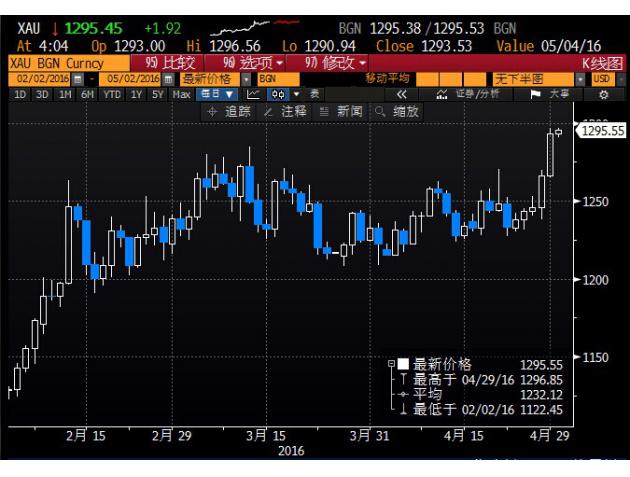Open chart settings gear icon

coord(602,94)
